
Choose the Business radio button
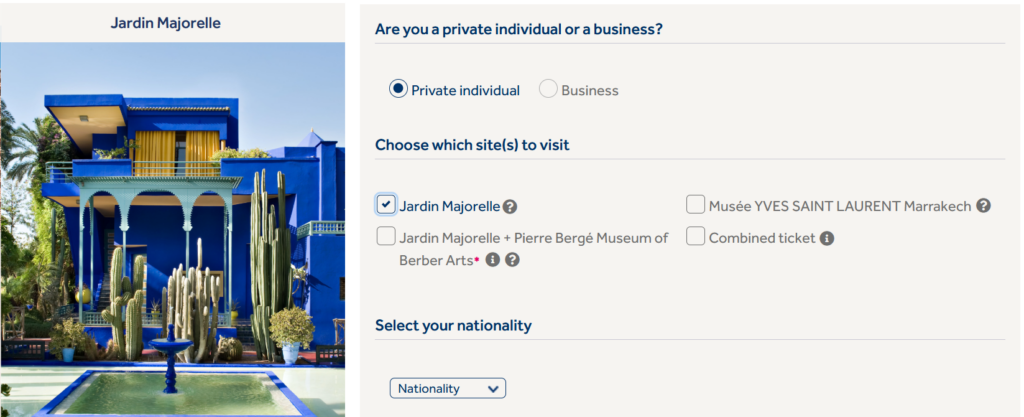[548, 89]
